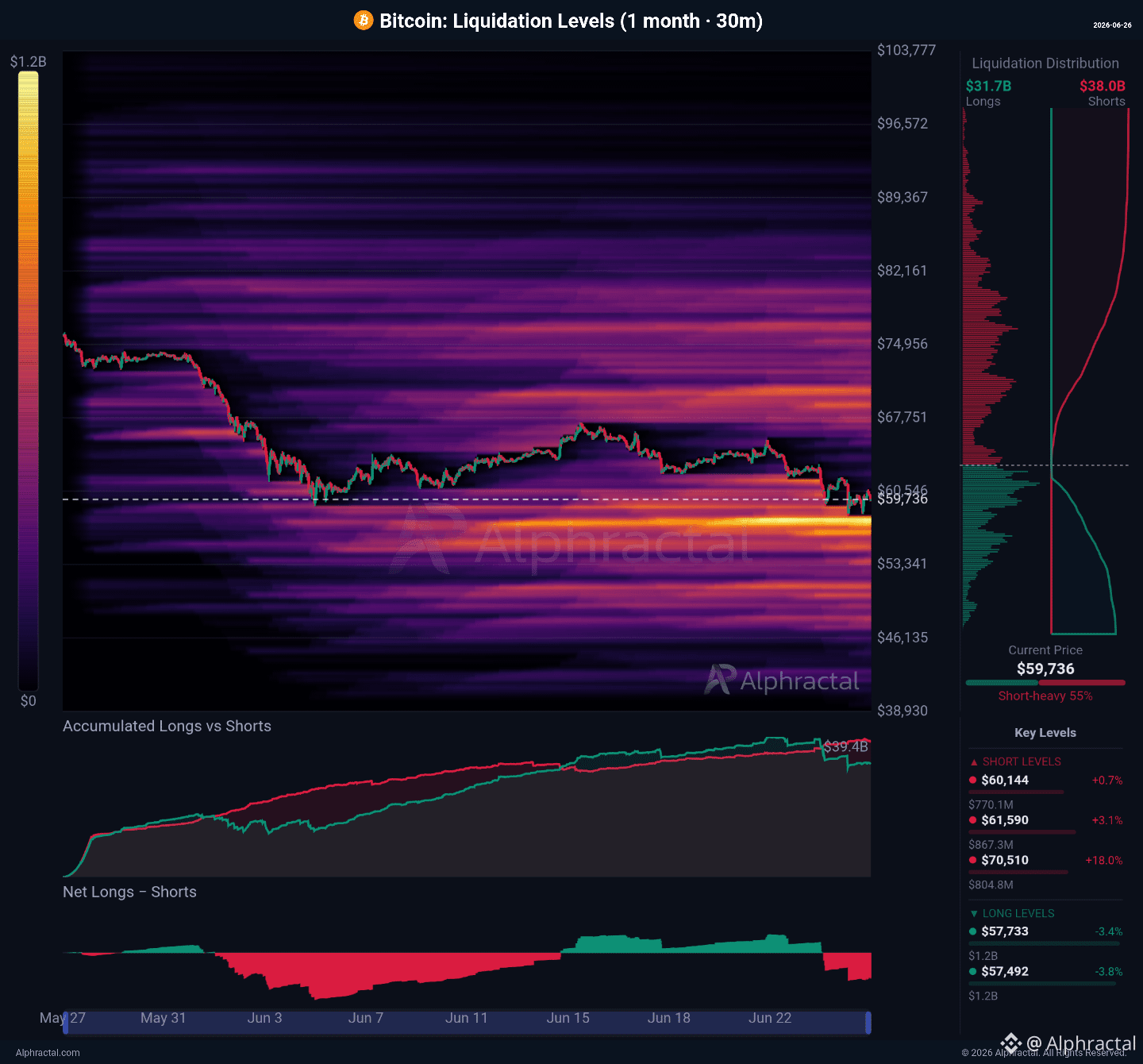This screenshot has height=1064, width=1143.
Task: Click the green dot beside $57,733
Action: [x=972, y=931]
